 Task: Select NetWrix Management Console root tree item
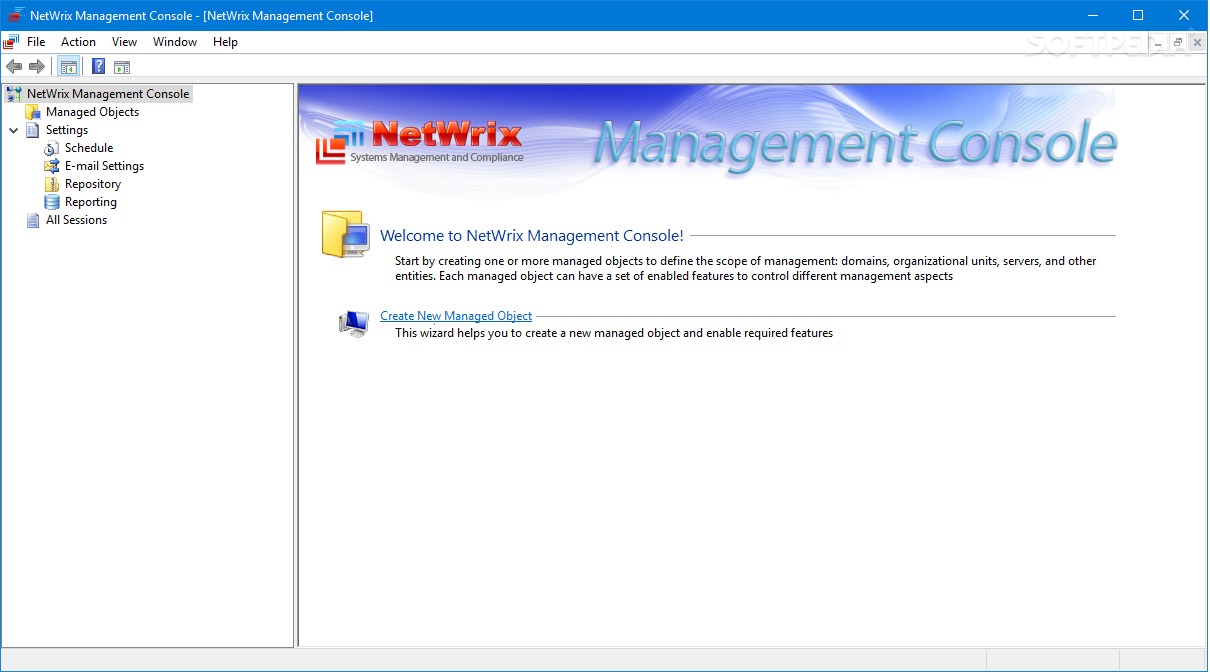coord(108,94)
